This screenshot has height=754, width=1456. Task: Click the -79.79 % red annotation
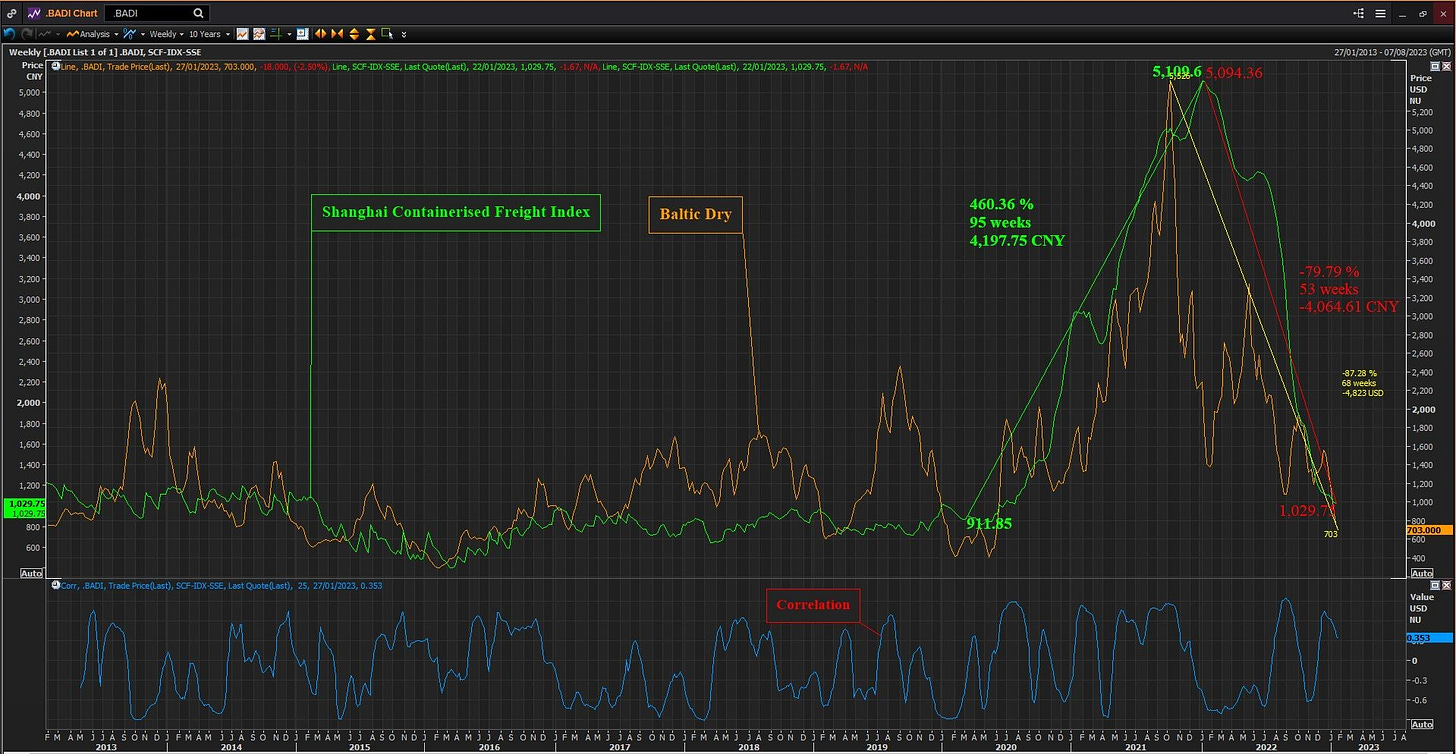coord(1329,272)
